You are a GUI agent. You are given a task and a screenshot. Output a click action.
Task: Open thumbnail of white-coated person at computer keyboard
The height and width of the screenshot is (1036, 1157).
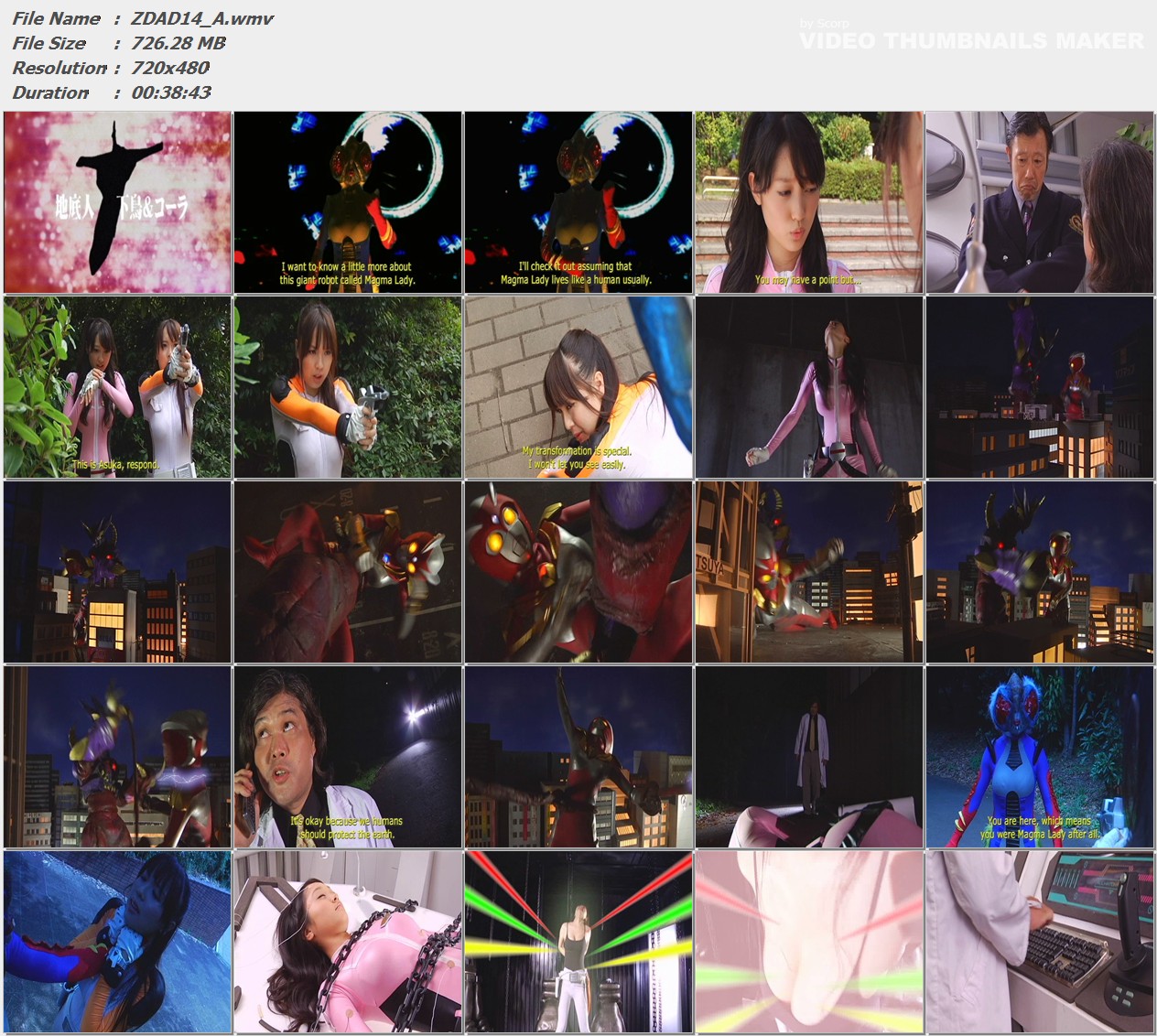tap(1040, 942)
